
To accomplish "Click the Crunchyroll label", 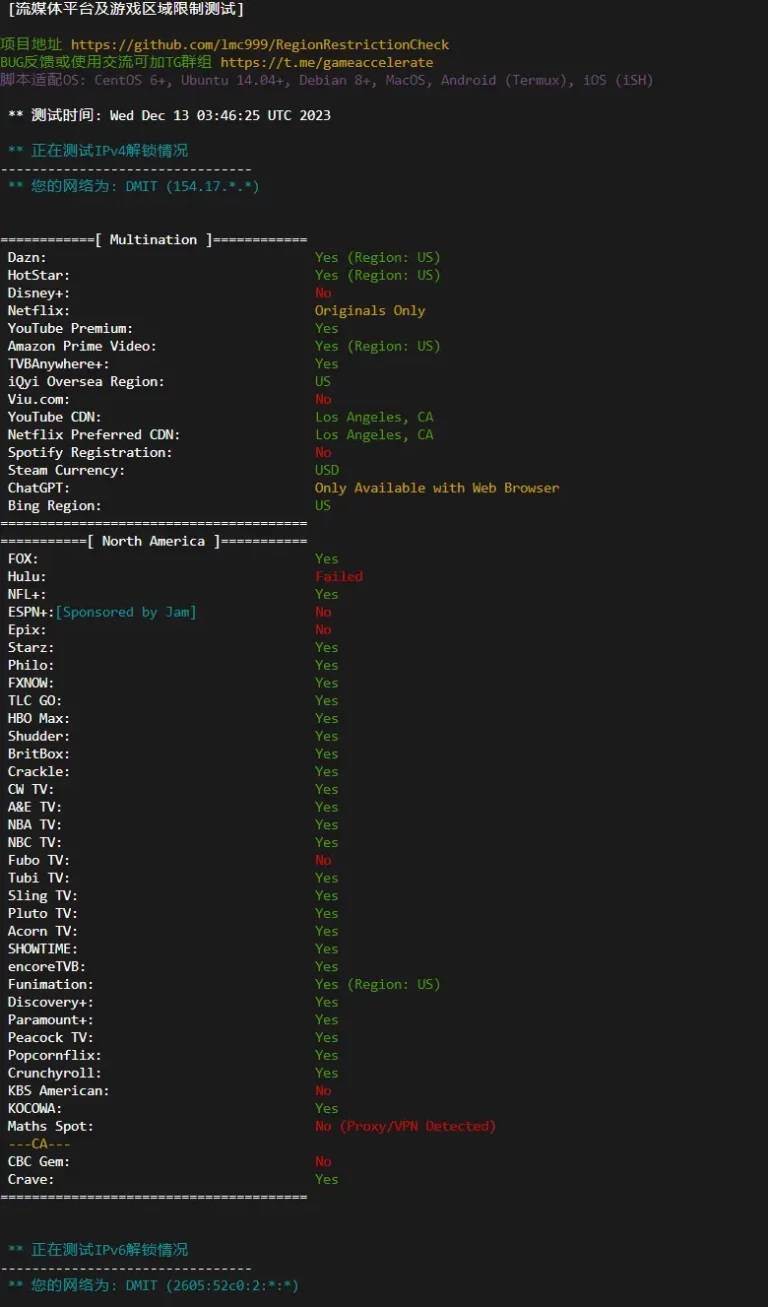I will (x=55, y=1073).
